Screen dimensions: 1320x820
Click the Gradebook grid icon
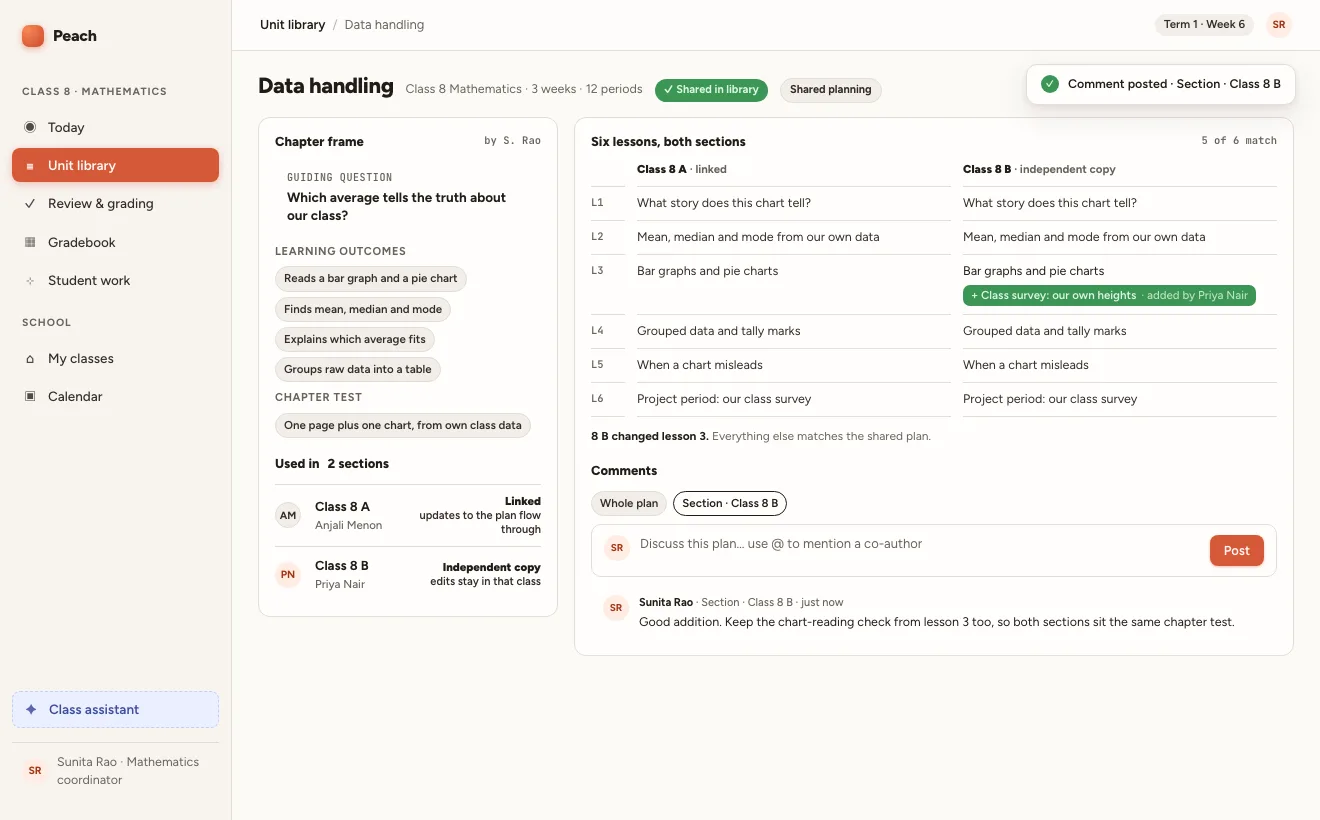30,242
